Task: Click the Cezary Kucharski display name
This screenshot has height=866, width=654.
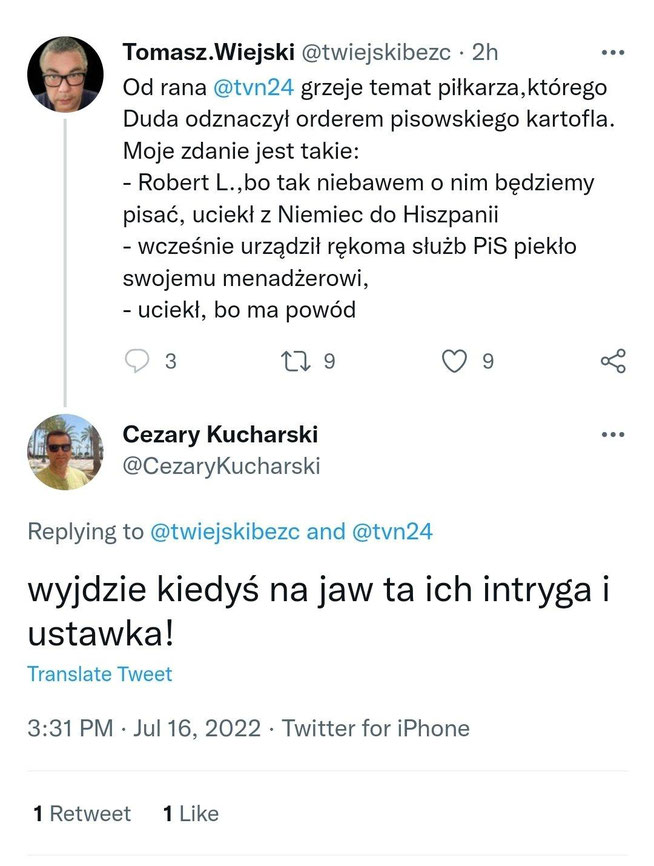Action: tap(220, 435)
